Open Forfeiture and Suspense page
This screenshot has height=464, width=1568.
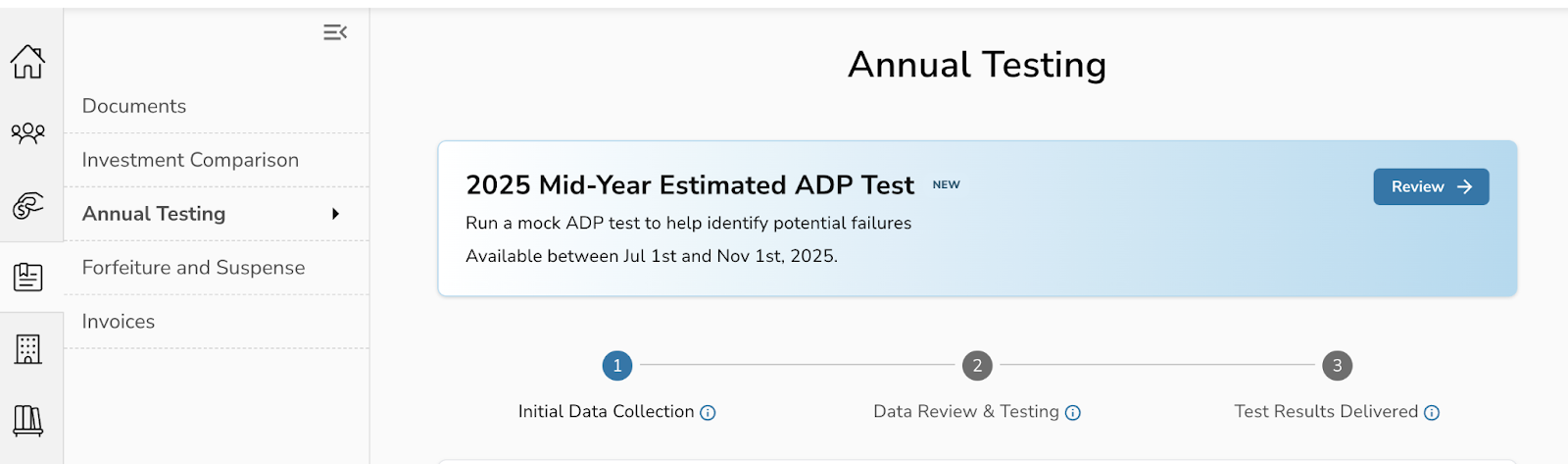pyautogui.click(x=193, y=268)
